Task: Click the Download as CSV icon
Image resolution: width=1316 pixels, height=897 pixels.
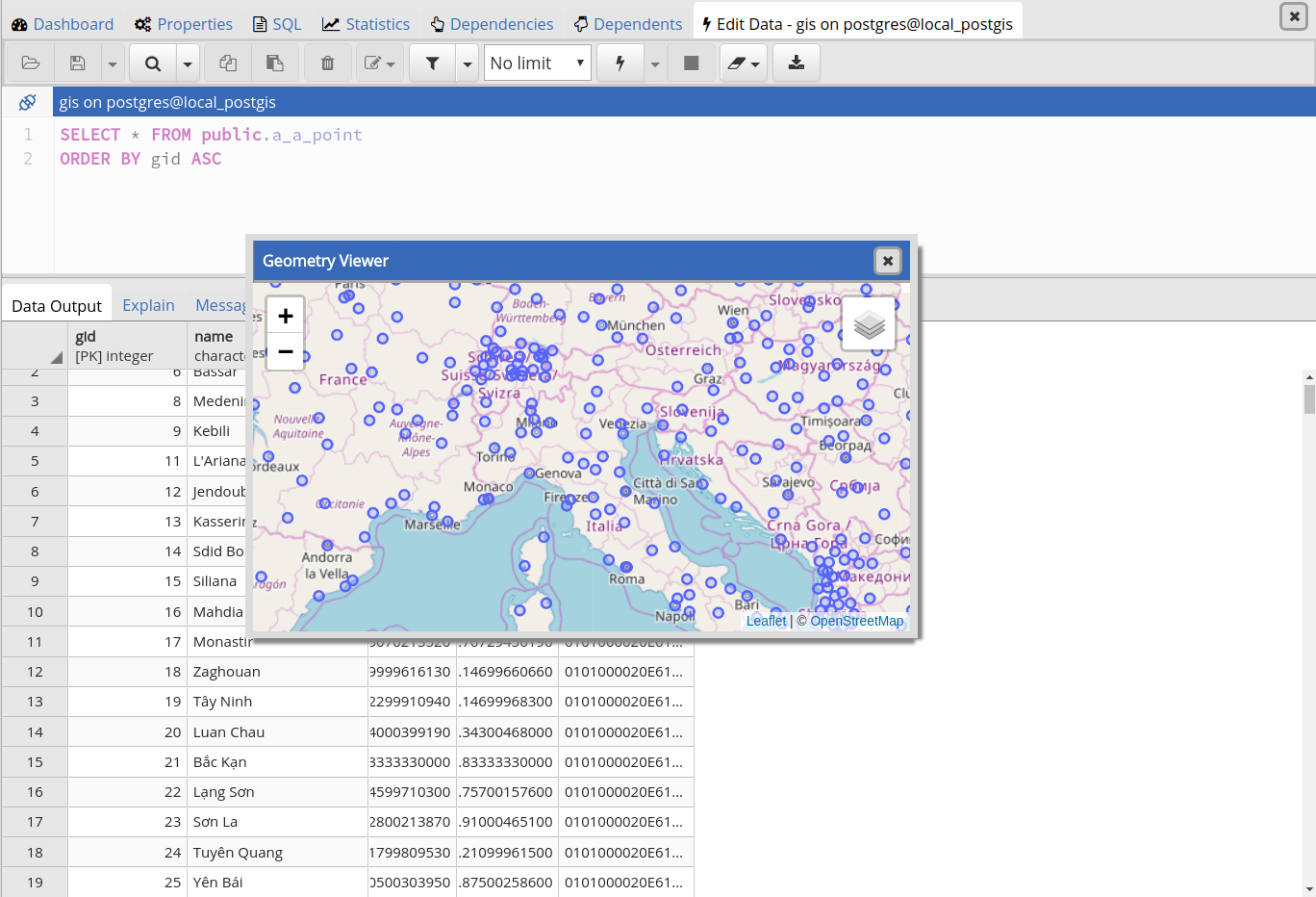Action: click(796, 64)
